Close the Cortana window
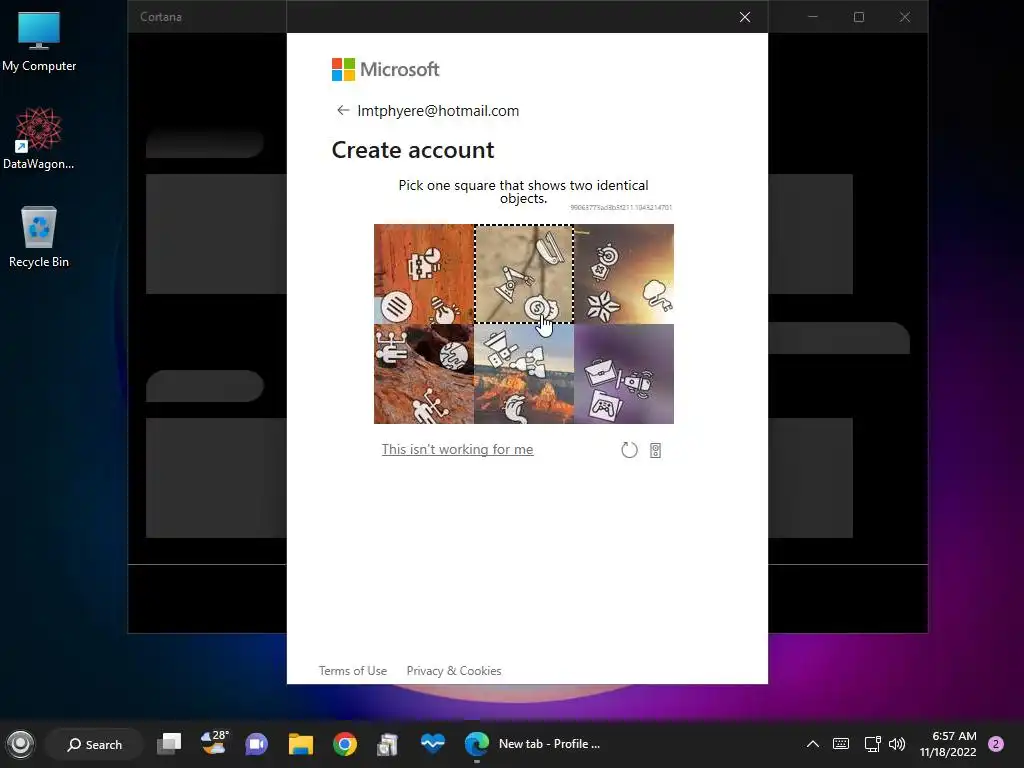Viewport: 1024px width, 768px height. [904, 17]
